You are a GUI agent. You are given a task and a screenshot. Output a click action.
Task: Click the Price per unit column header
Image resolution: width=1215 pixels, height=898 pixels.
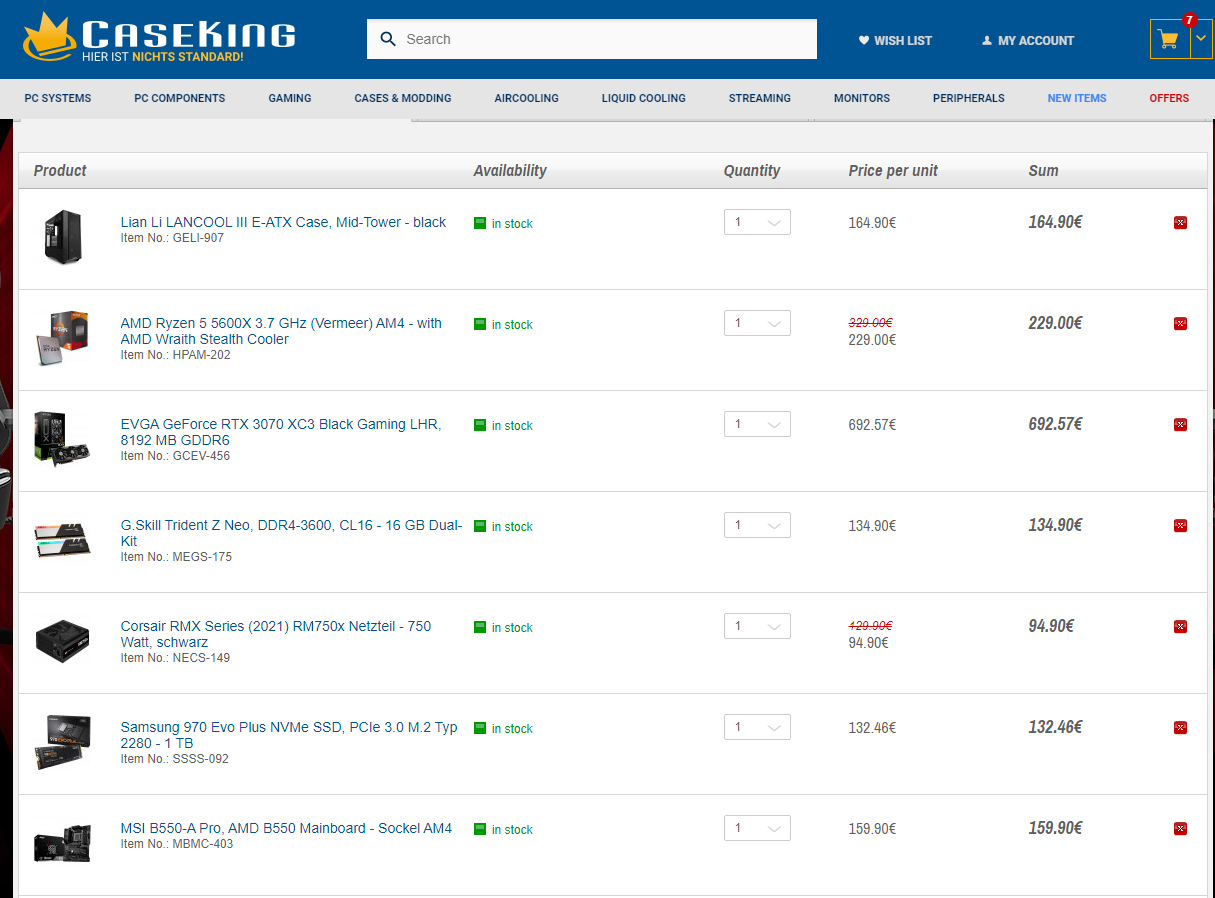(893, 170)
